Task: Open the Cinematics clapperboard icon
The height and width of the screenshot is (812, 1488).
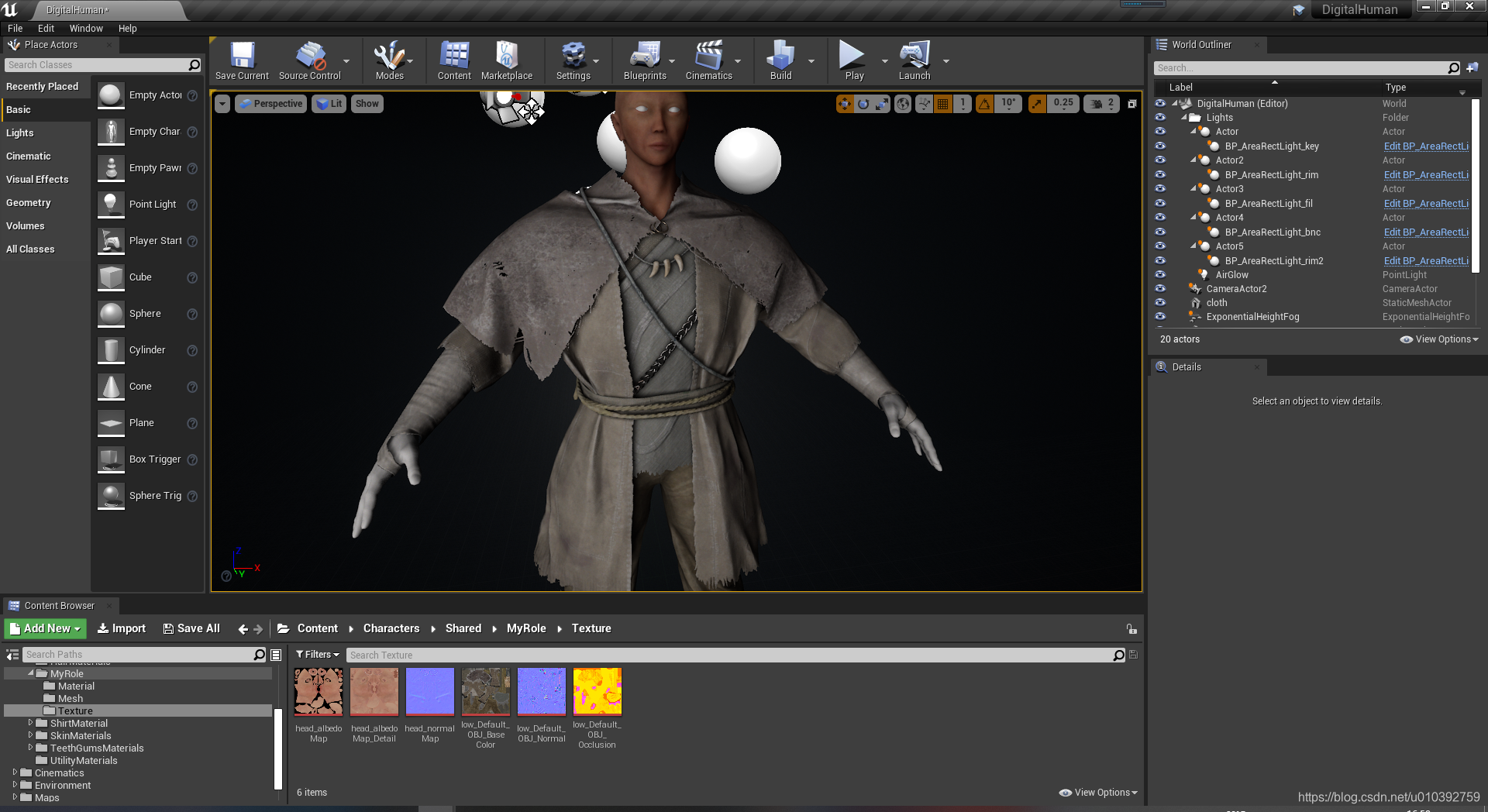Action: (708, 56)
